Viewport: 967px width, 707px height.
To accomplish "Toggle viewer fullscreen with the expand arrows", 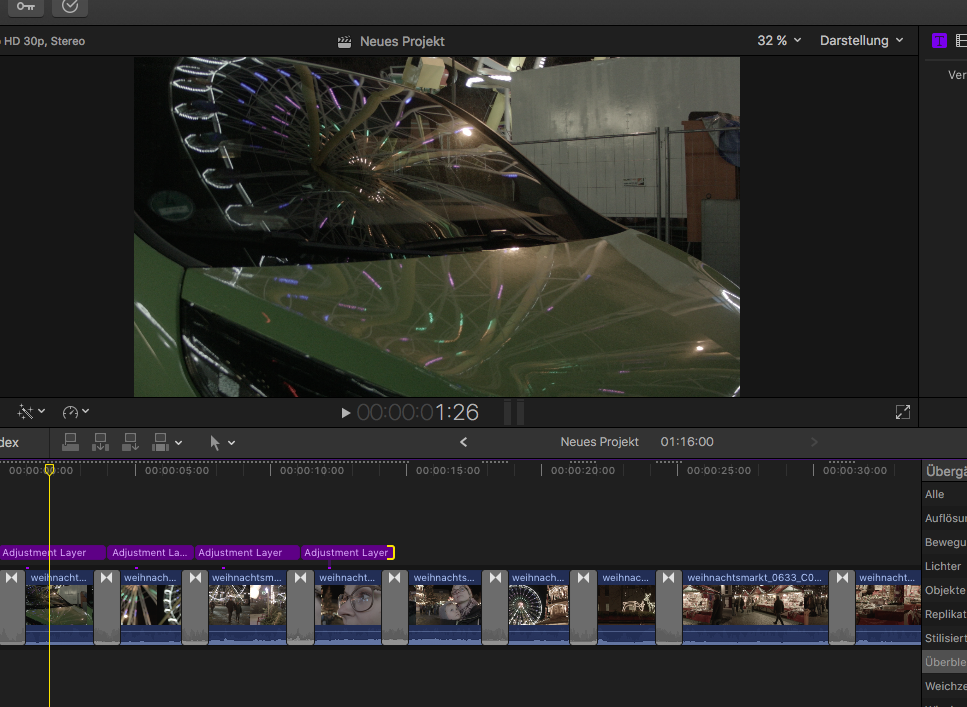I will coord(902,412).
